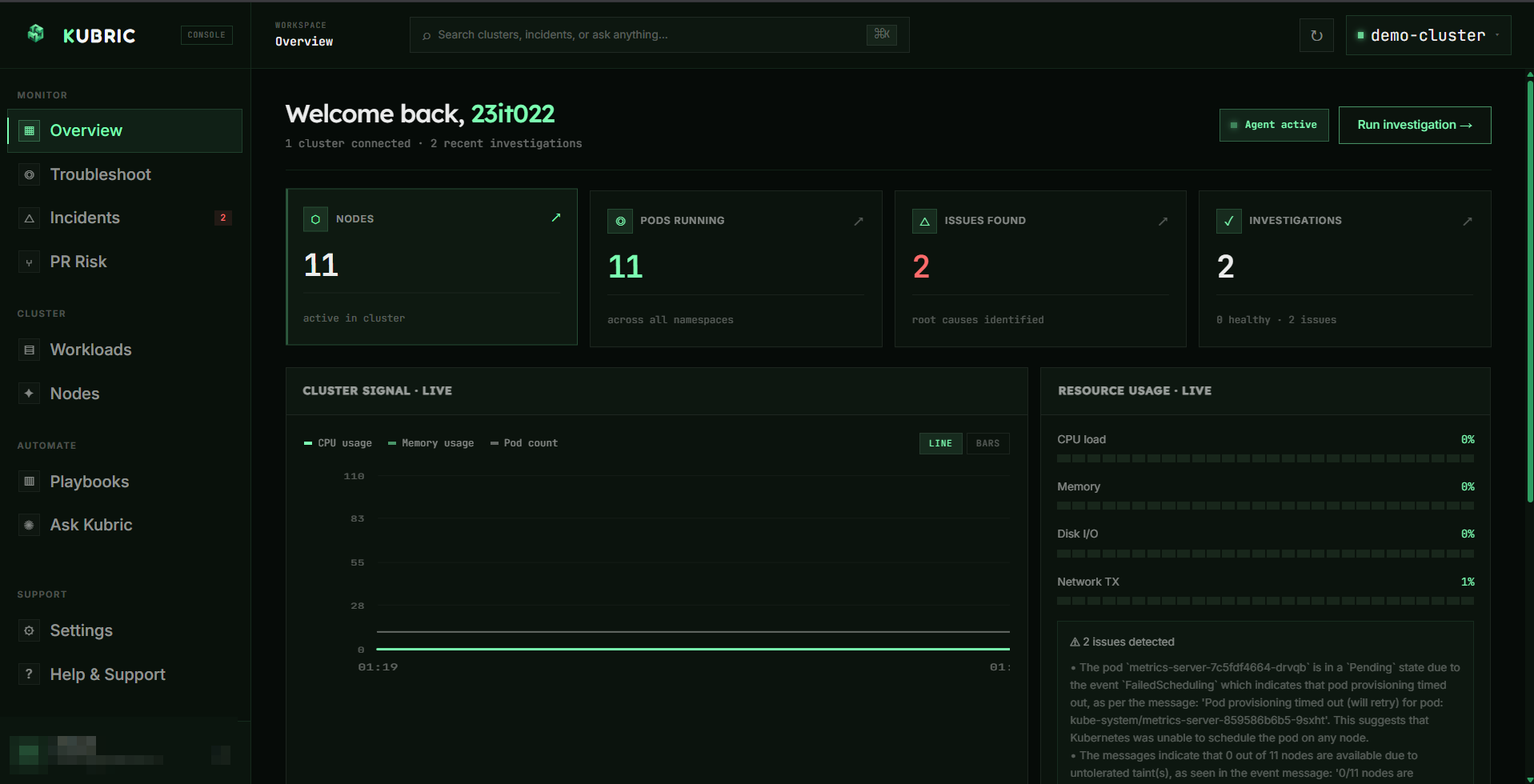Click '0 healthy · 2 issues' text
The image size is (1534, 784).
click(x=1276, y=320)
